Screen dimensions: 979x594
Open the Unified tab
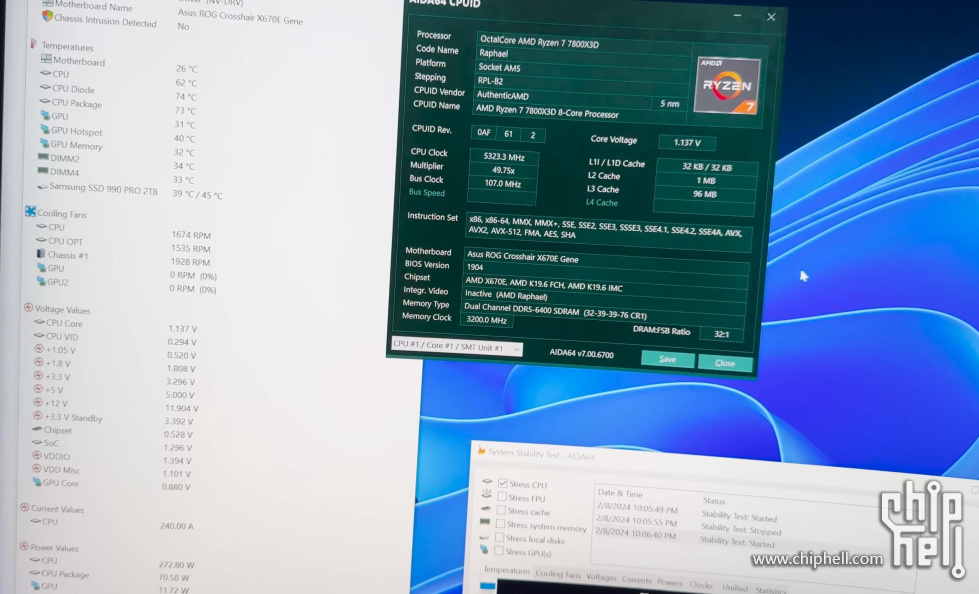coord(734,587)
